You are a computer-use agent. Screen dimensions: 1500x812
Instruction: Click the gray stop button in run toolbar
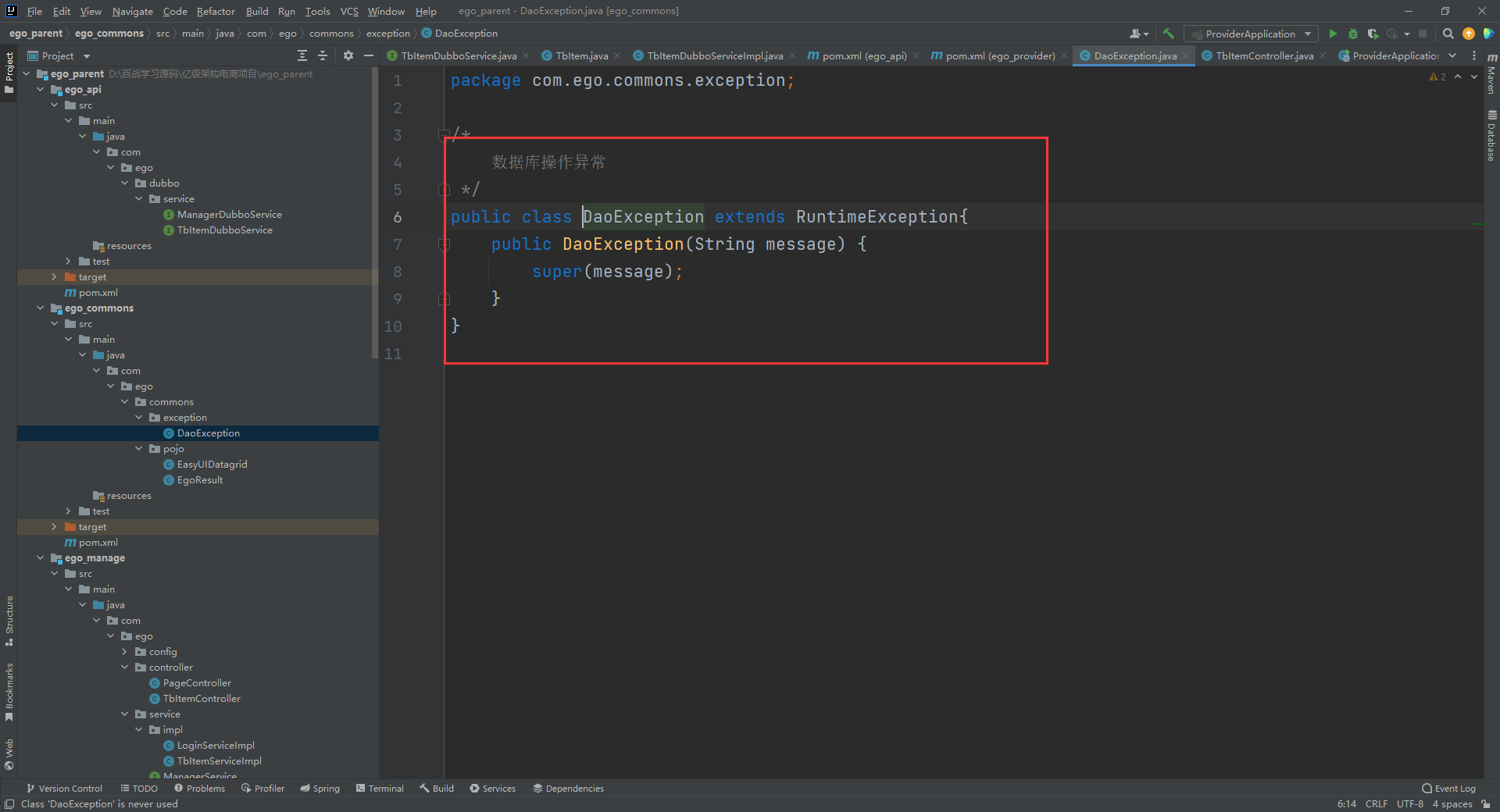point(1423,34)
